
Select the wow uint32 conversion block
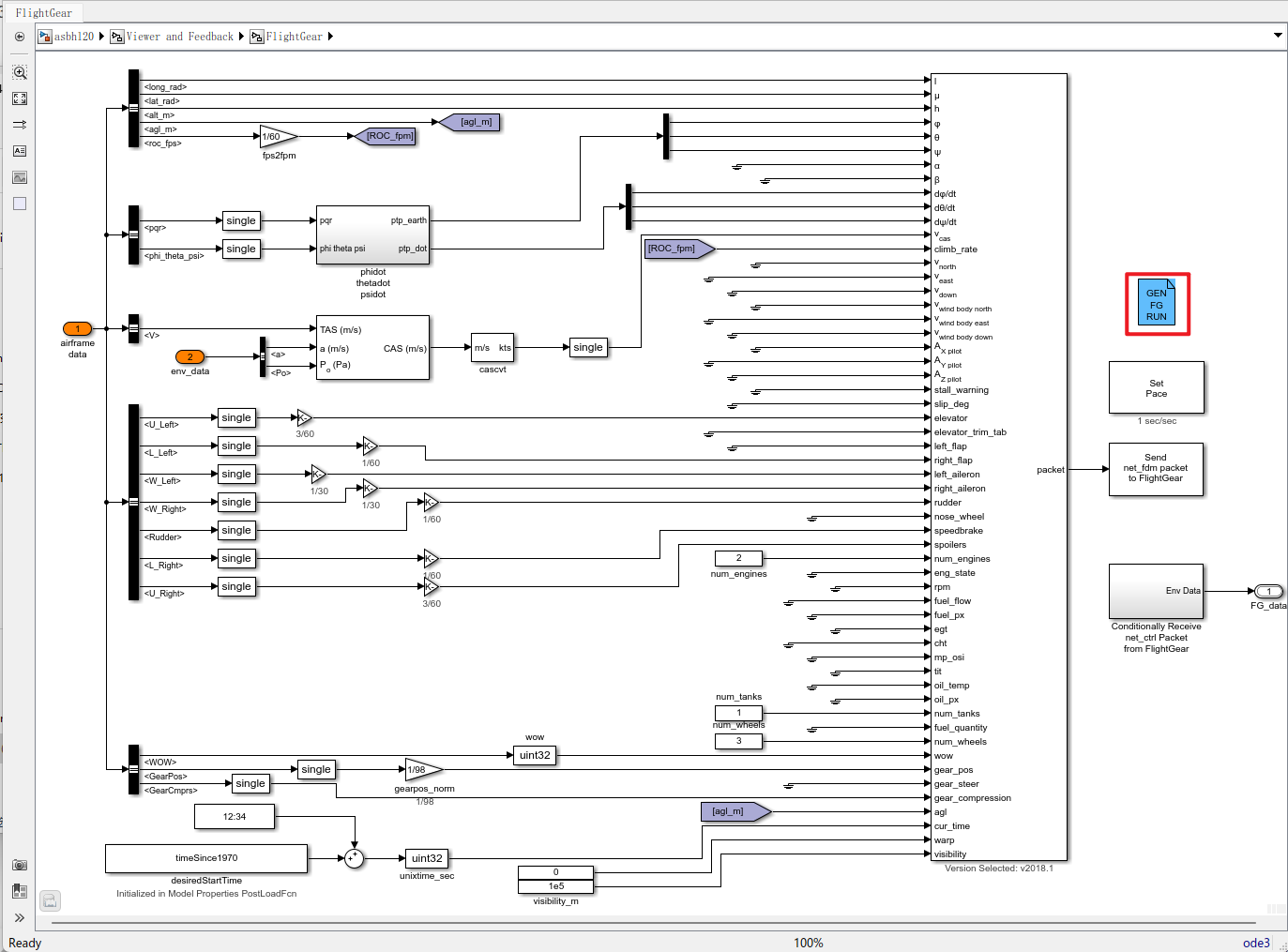pyautogui.click(x=535, y=755)
